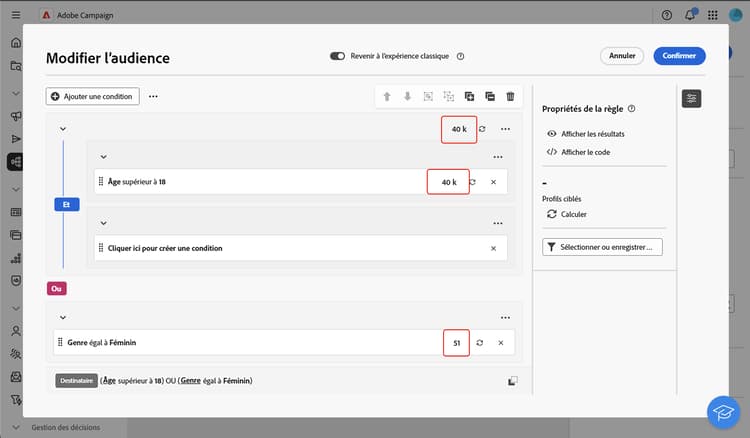This screenshot has width=750, height=438.
Task: Click the Destinataire badge in summary
Action: click(x=77, y=381)
